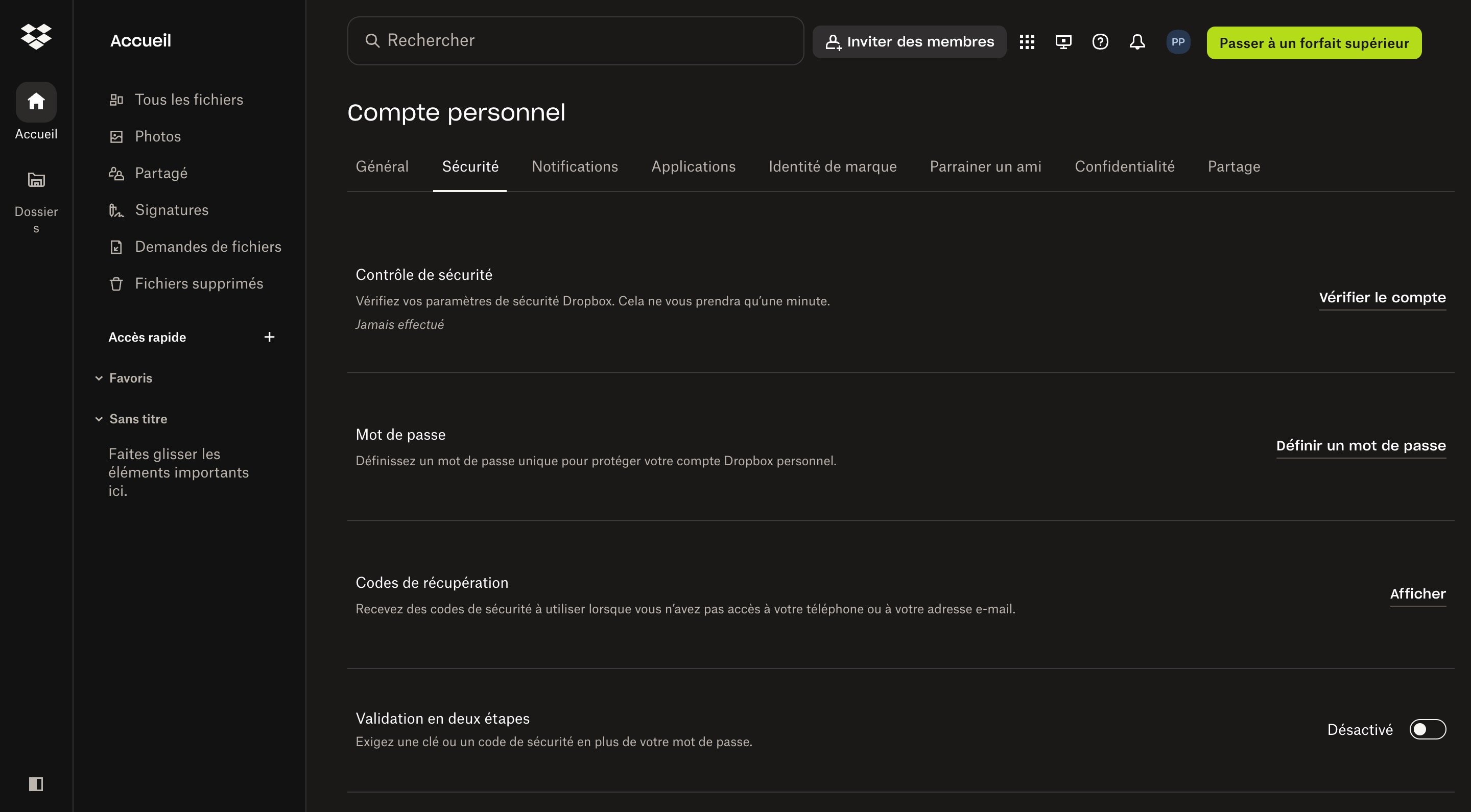The width and height of the screenshot is (1471, 812).
Task: Click the help question mark icon
Action: [x=1100, y=42]
